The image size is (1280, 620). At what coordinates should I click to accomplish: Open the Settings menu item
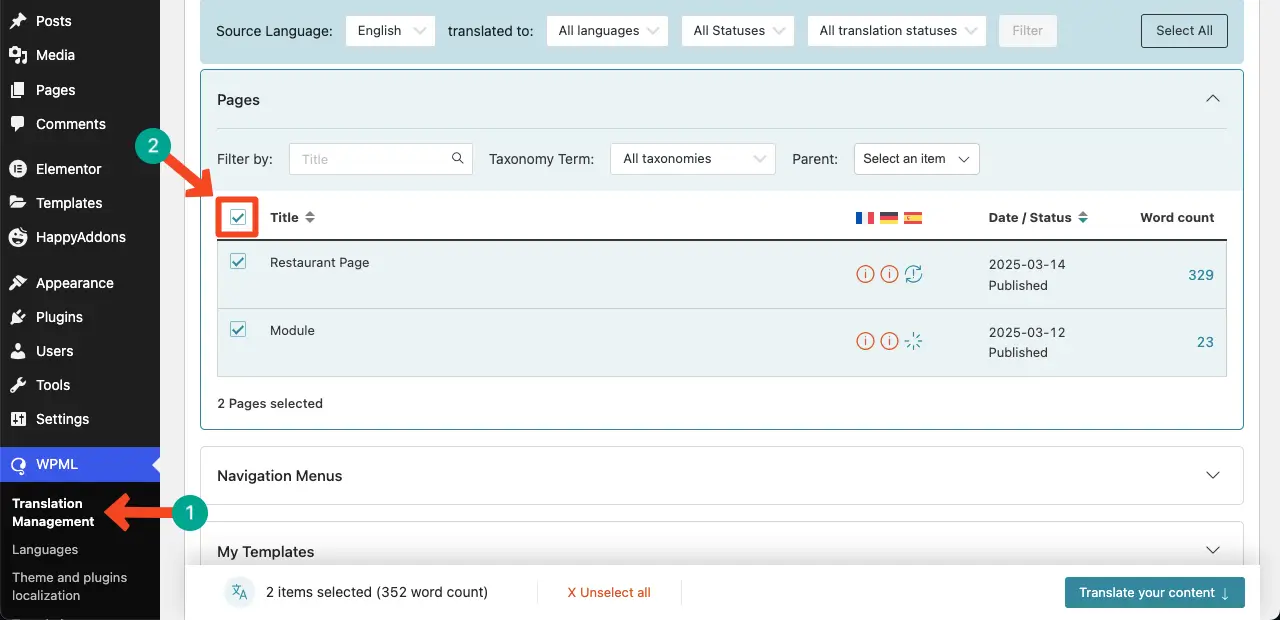[80, 419]
